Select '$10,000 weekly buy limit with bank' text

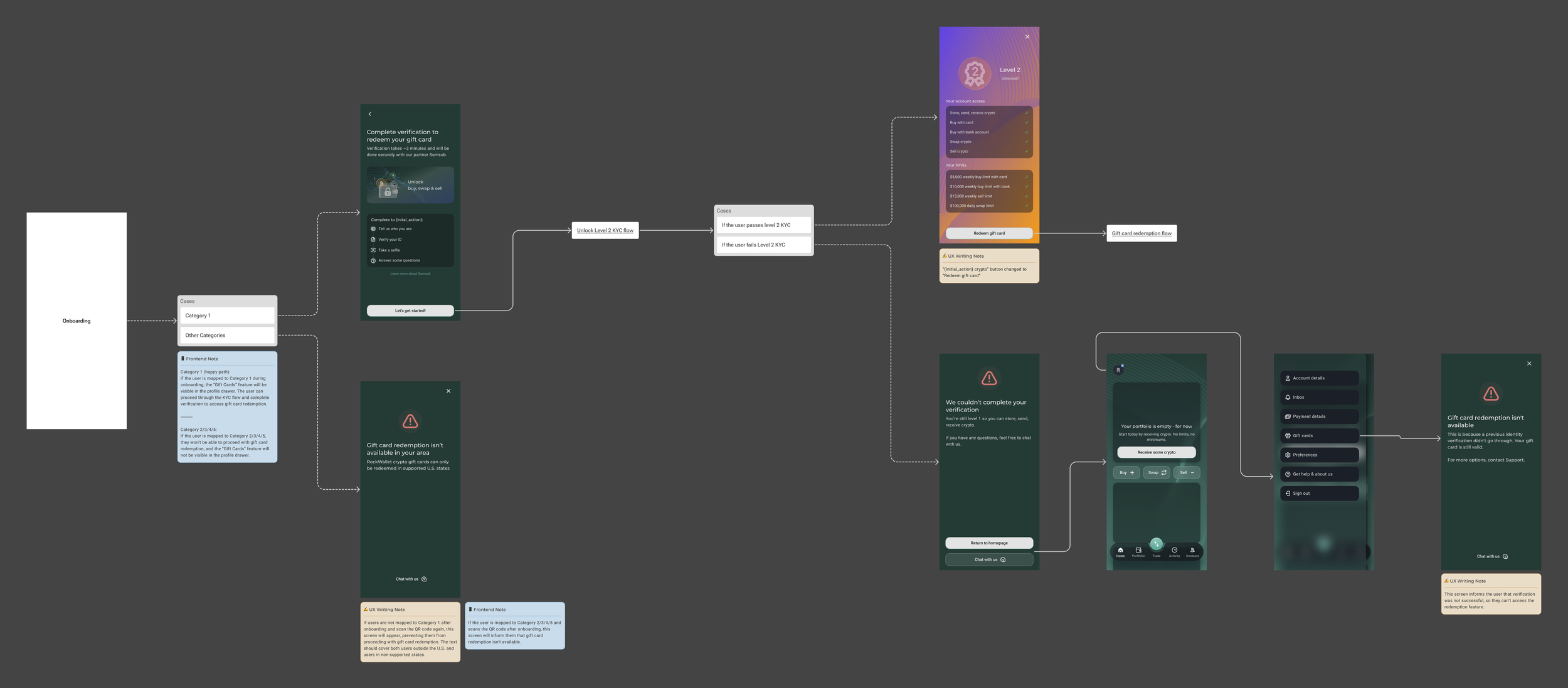980,186
